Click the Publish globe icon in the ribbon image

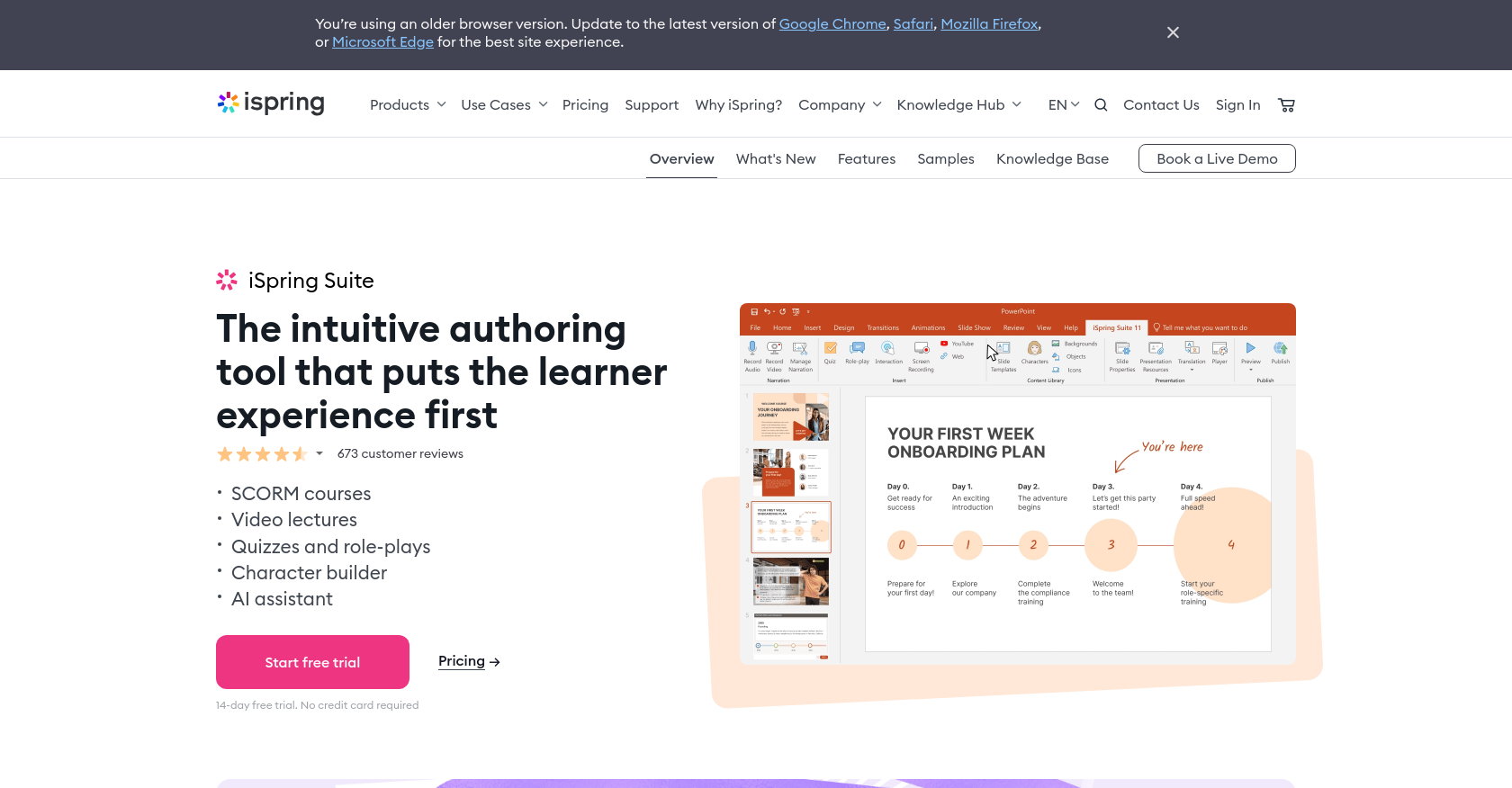pos(1280,348)
